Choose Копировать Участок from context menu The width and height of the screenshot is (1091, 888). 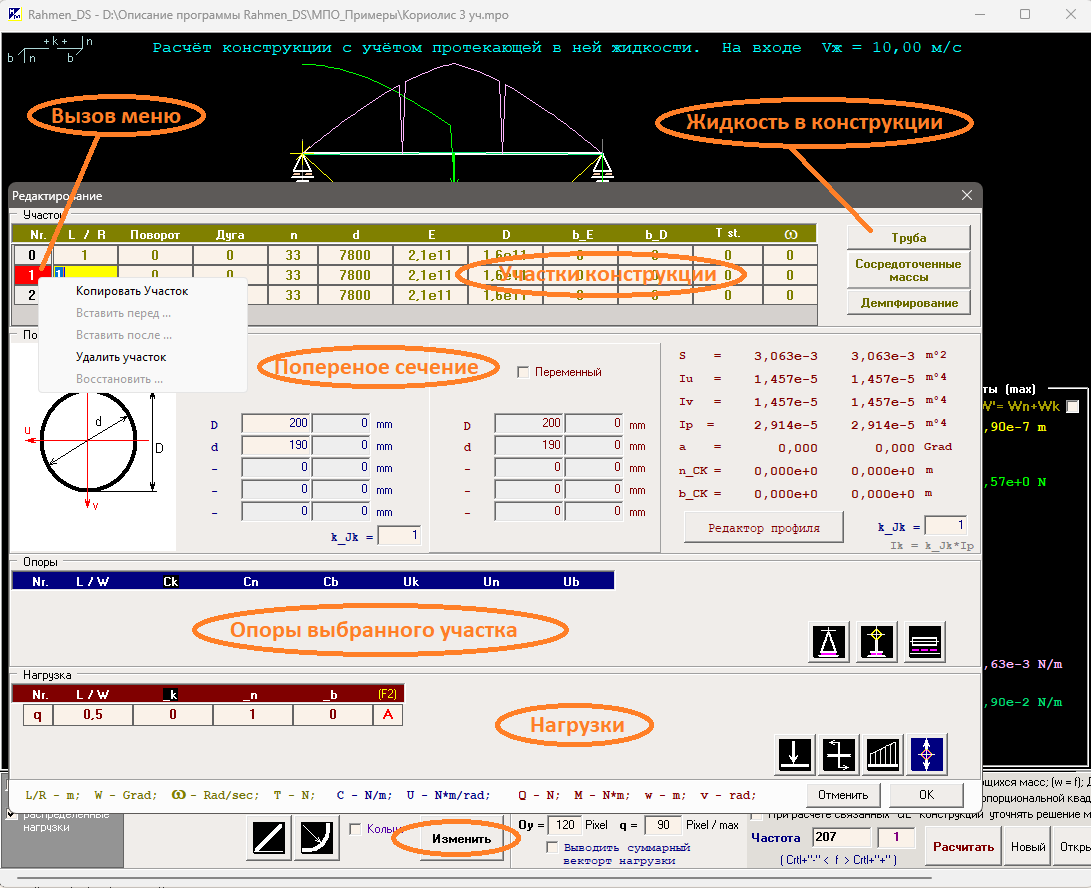click(x=132, y=291)
